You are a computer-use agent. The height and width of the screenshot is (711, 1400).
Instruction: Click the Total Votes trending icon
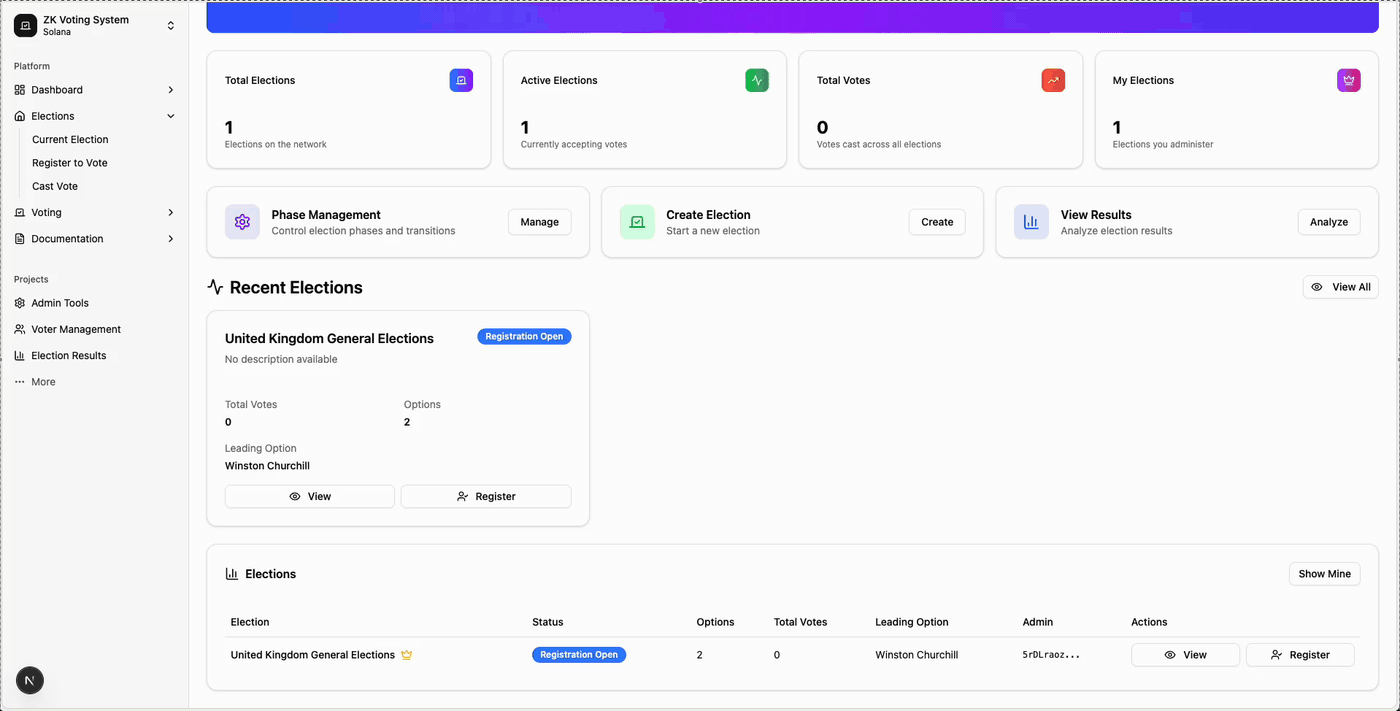click(1053, 80)
